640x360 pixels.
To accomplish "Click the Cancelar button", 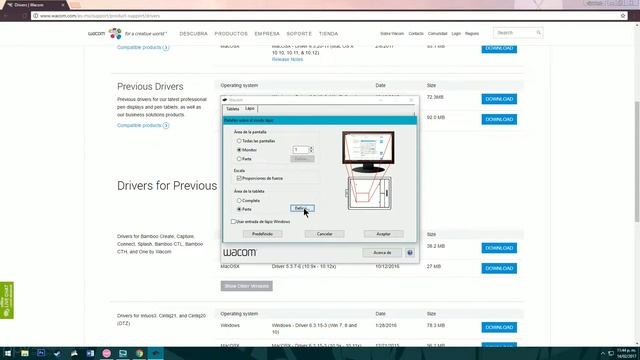I will (x=324, y=234).
